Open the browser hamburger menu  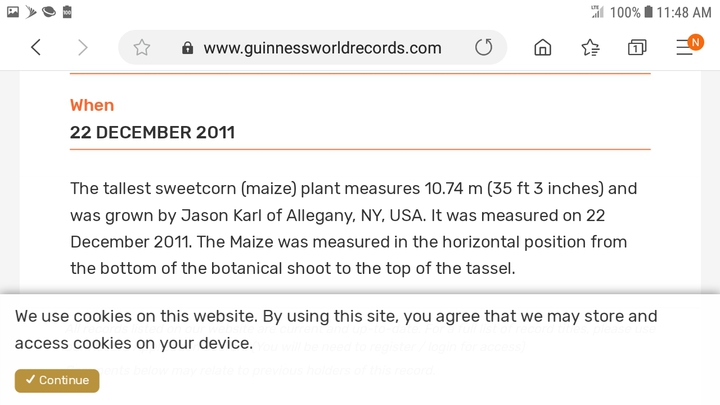684,47
